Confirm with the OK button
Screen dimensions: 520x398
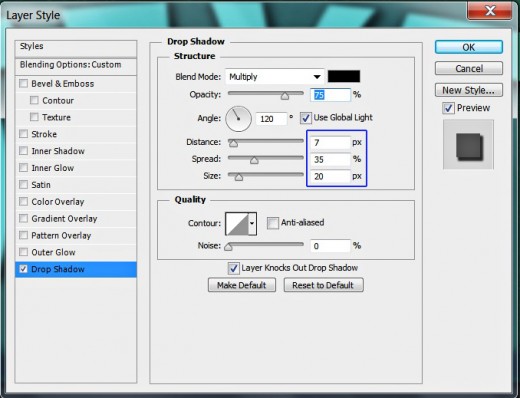pos(469,47)
